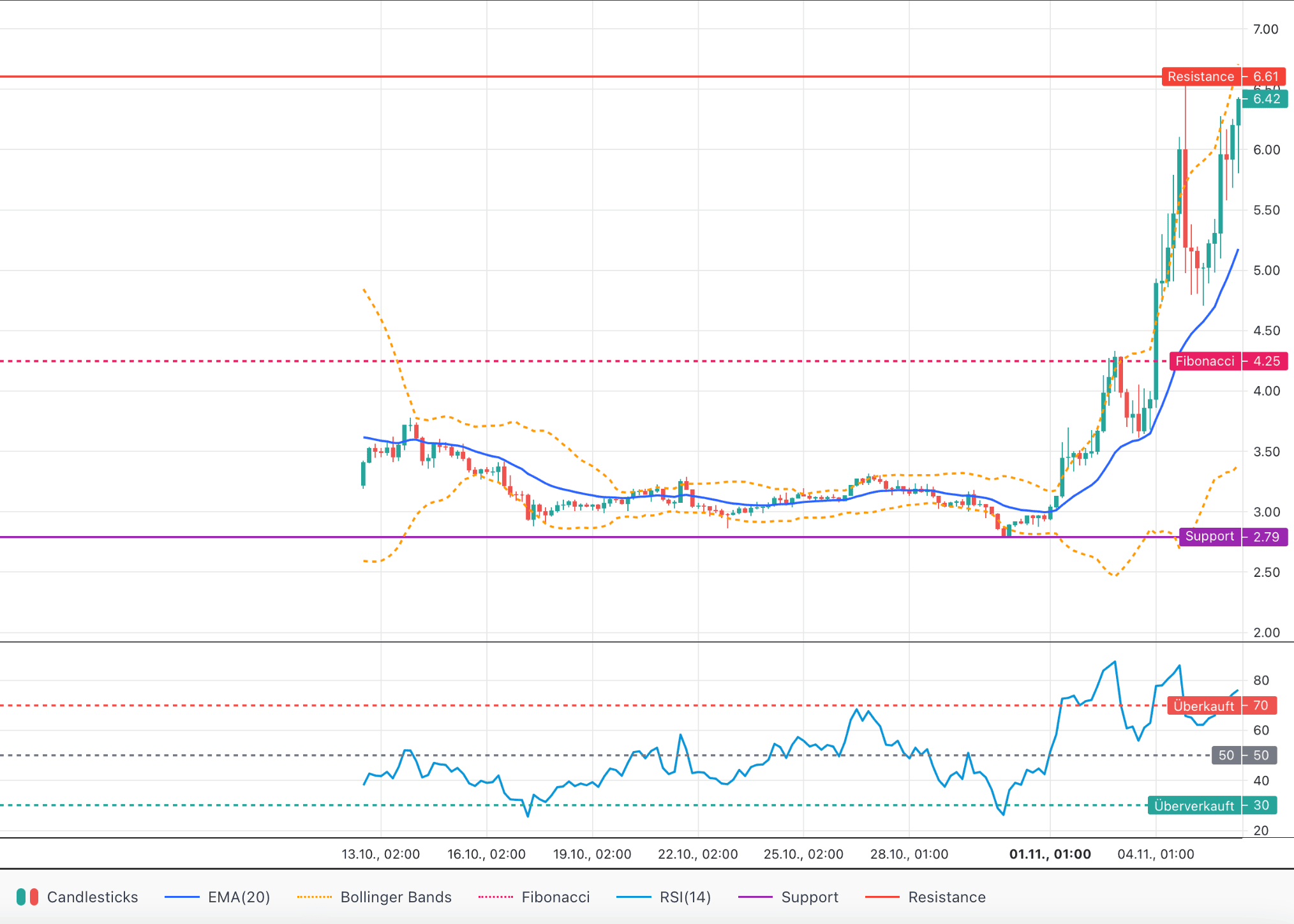Select the Fibonacci legend line icon
Image resolution: width=1294 pixels, height=924 pixels.
tap(496, 897)
